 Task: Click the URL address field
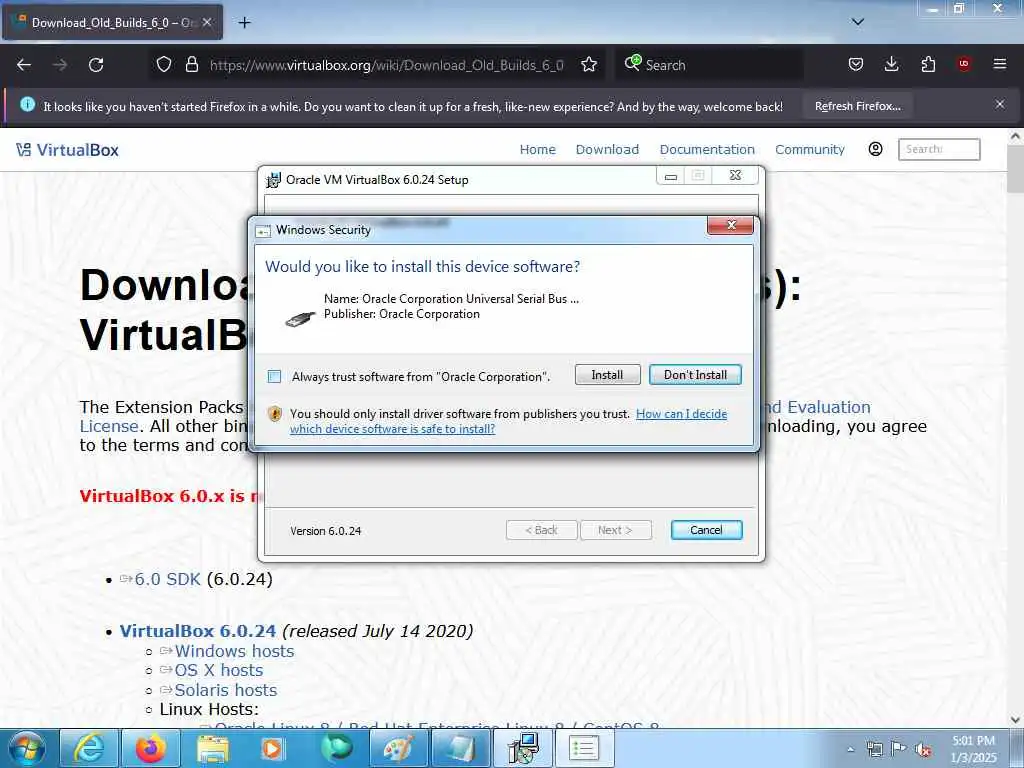point(386,65)
